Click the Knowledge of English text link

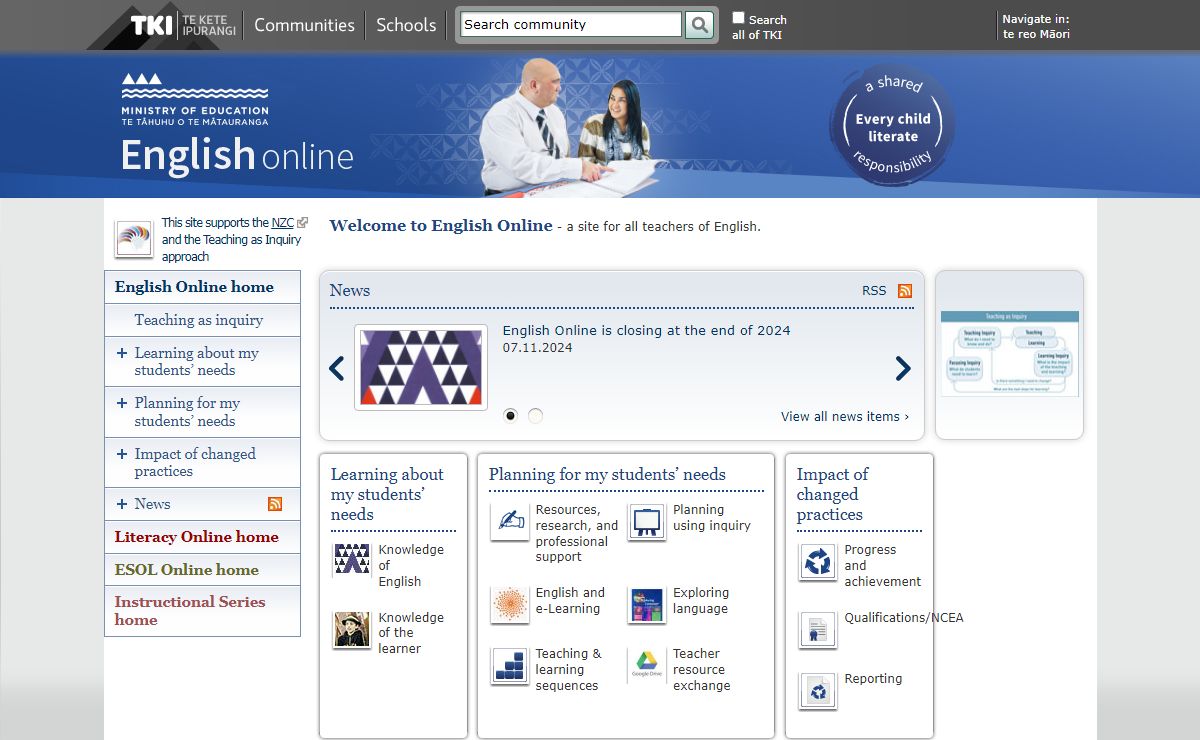tap(411, 565)
